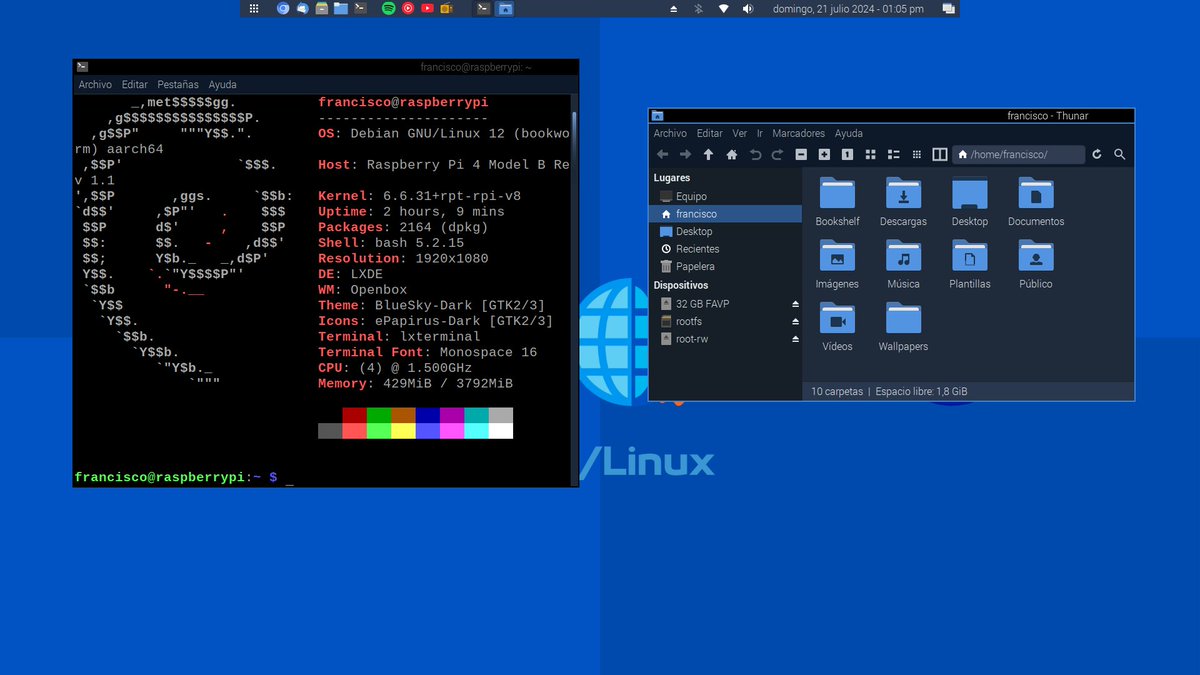Launch YouTube from top panel
Screen dimensions: 1200x675
pyautogui.click(x=428, y=8)
